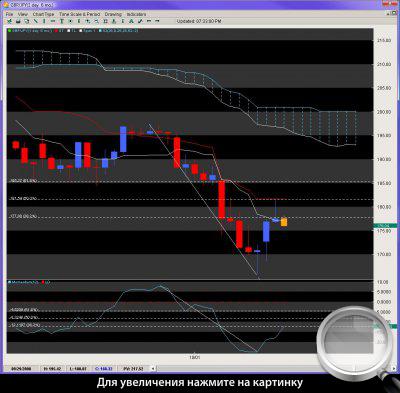Click the right arrow toolbar icon
400x393 pixels.
(x=157, y=21)
